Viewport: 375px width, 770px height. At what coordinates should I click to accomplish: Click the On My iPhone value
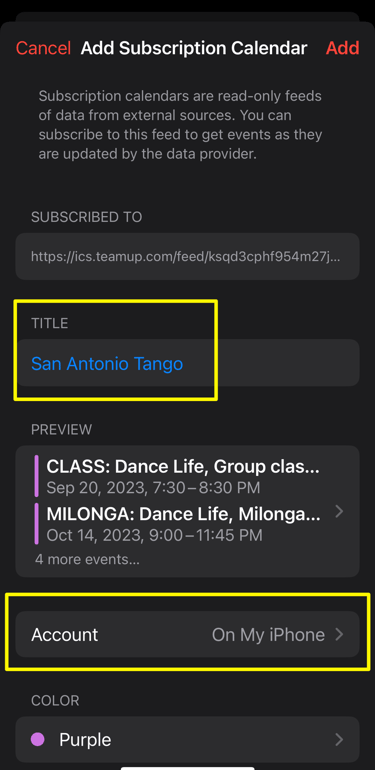[268, 634]
